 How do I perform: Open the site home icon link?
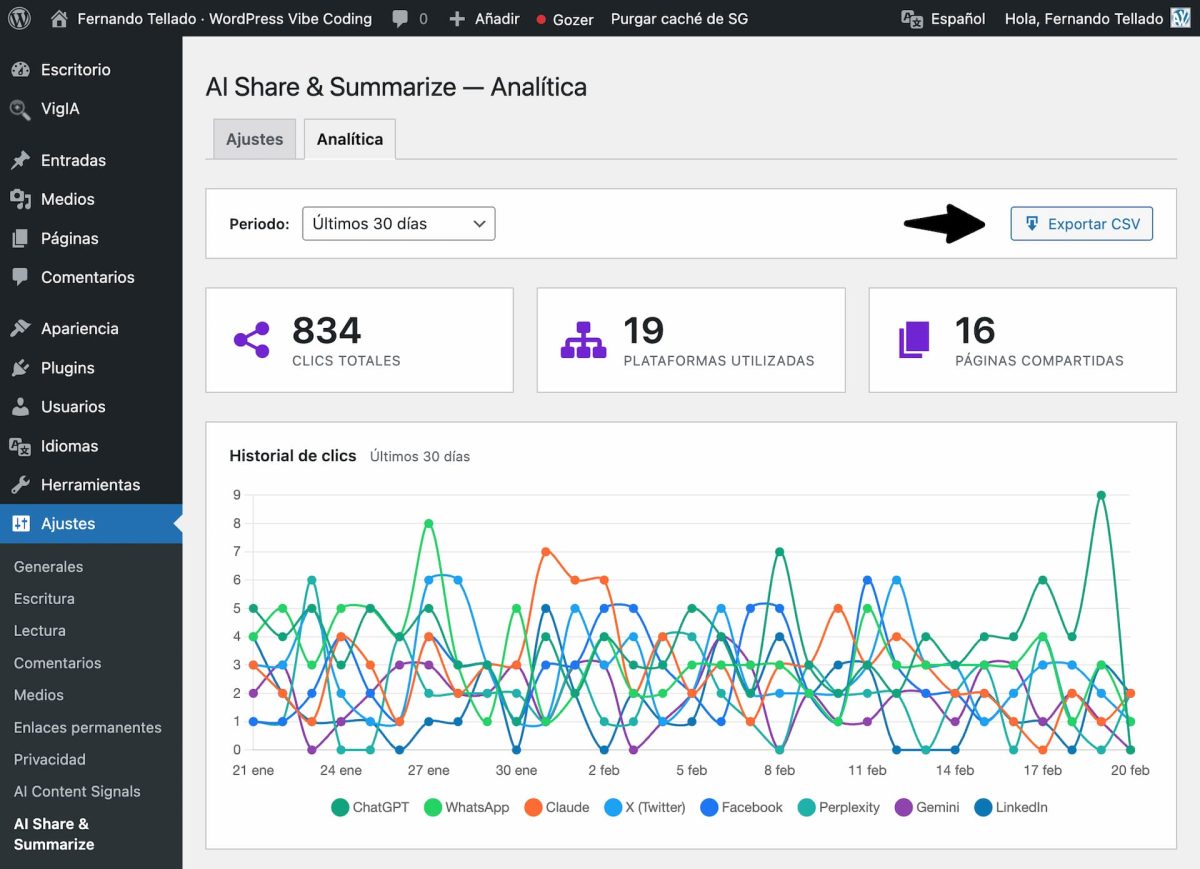tap(59, 18)
